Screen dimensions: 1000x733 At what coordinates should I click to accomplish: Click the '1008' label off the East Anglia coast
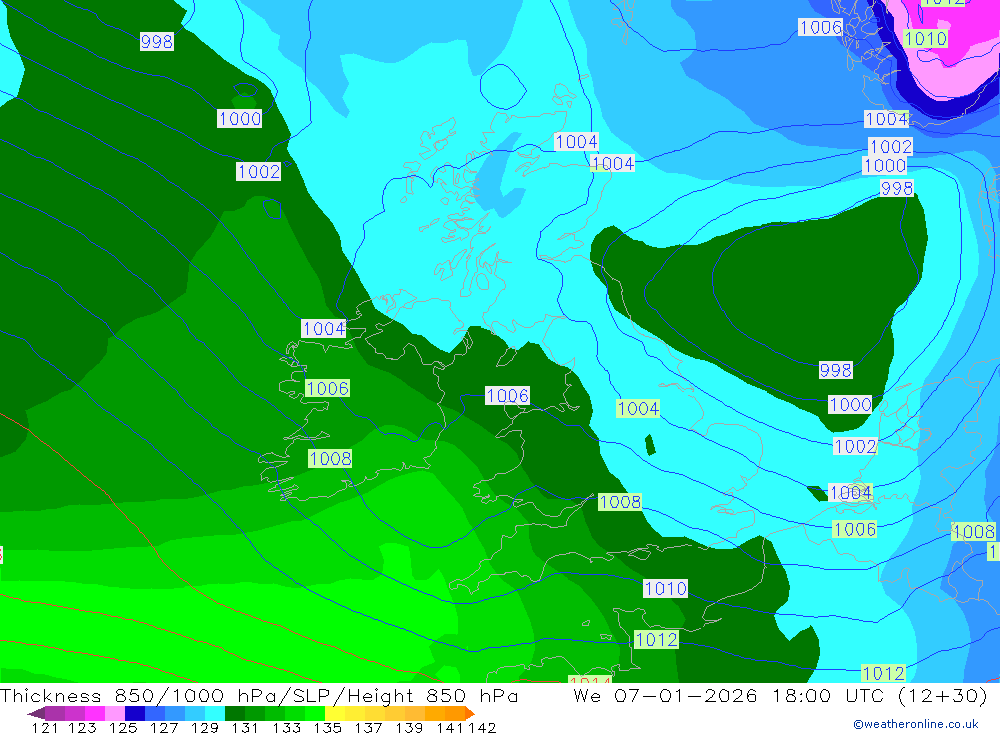(620, 502)
